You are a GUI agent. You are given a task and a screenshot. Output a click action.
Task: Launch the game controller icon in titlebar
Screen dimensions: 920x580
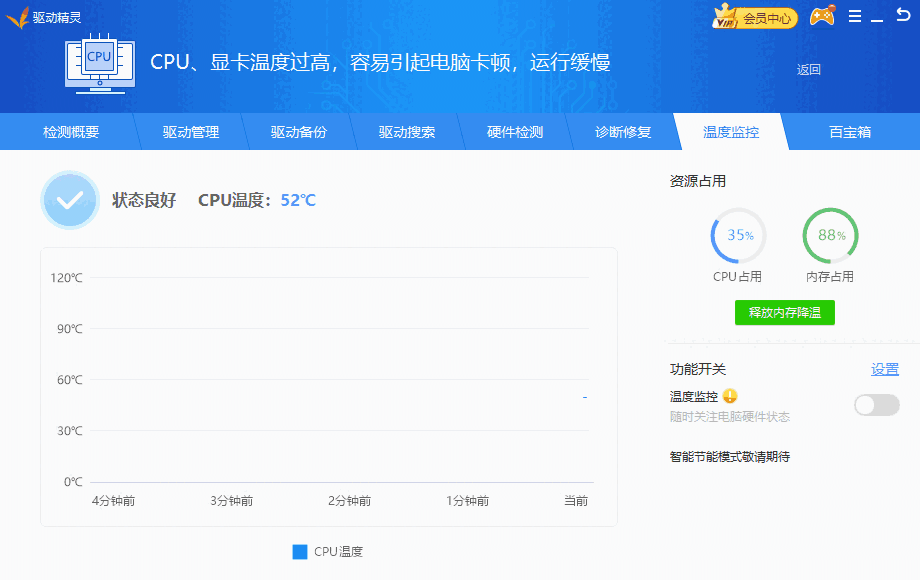click(x=821, y=17)
